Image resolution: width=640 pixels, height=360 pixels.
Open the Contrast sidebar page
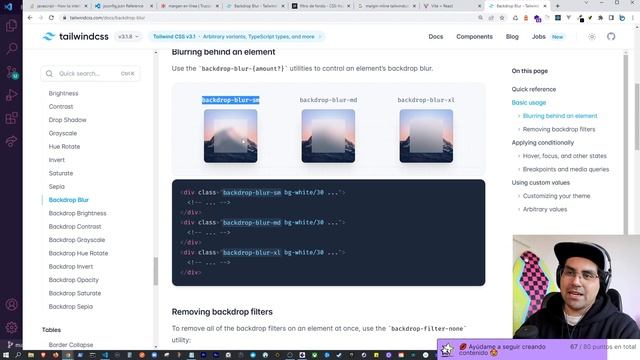(61, 107)
